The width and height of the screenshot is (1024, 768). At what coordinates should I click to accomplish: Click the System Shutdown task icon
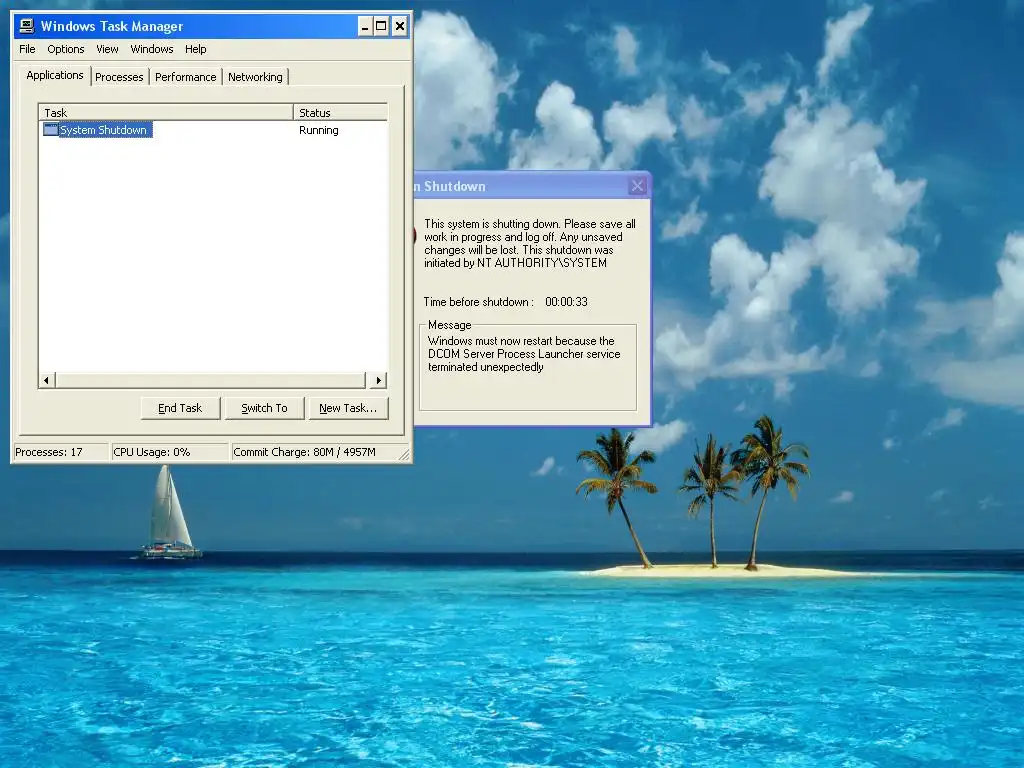pyautogui.click(x=50, y=129)
